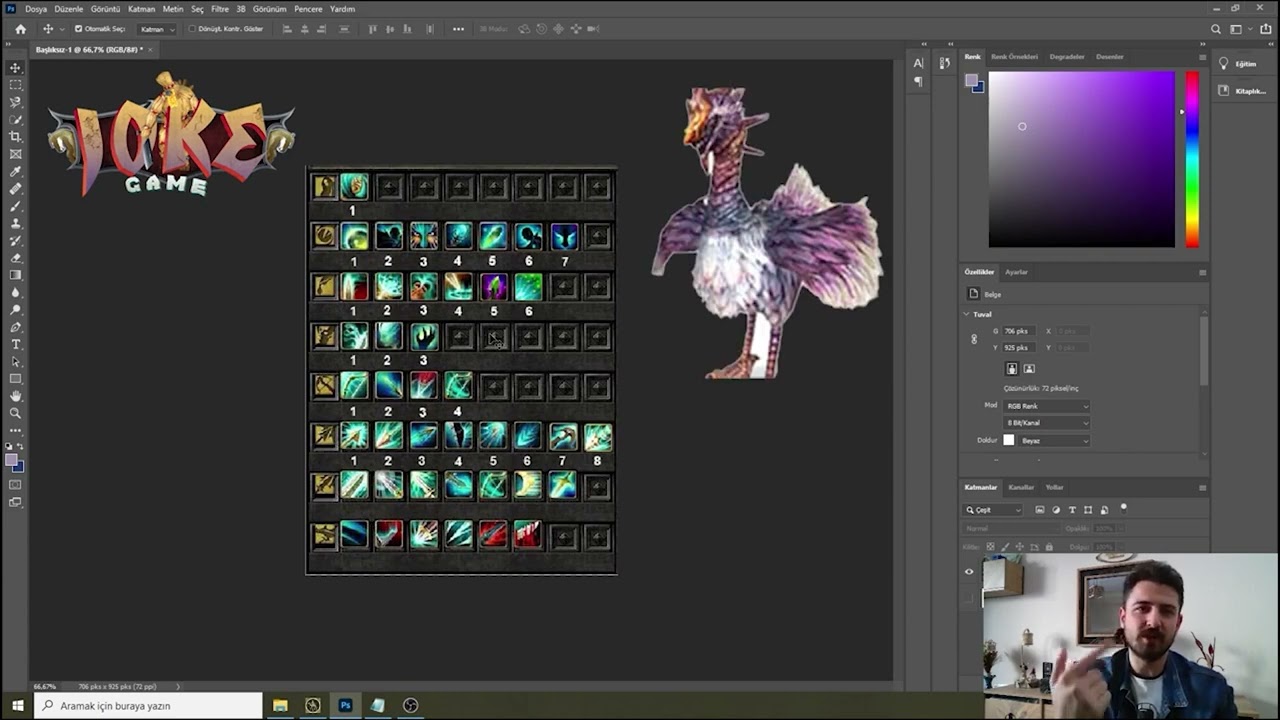
Task: Select the Eyedropper tool
Action: point(15,171)
